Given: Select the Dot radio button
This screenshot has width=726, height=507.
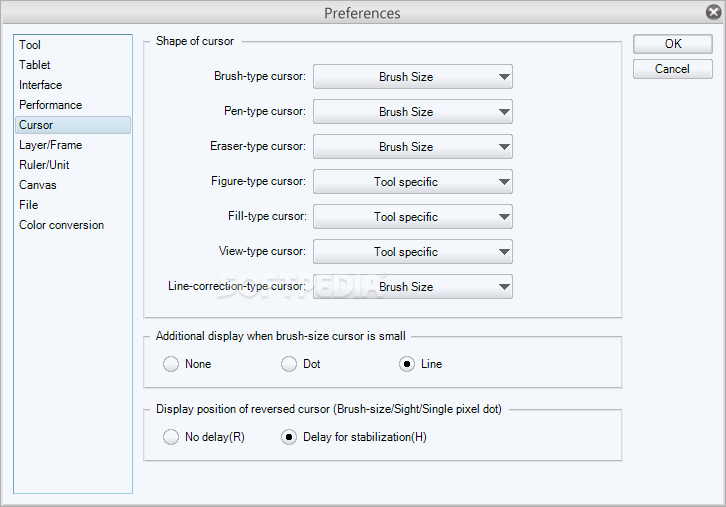Looking at the screenshot, I should 289,364.
